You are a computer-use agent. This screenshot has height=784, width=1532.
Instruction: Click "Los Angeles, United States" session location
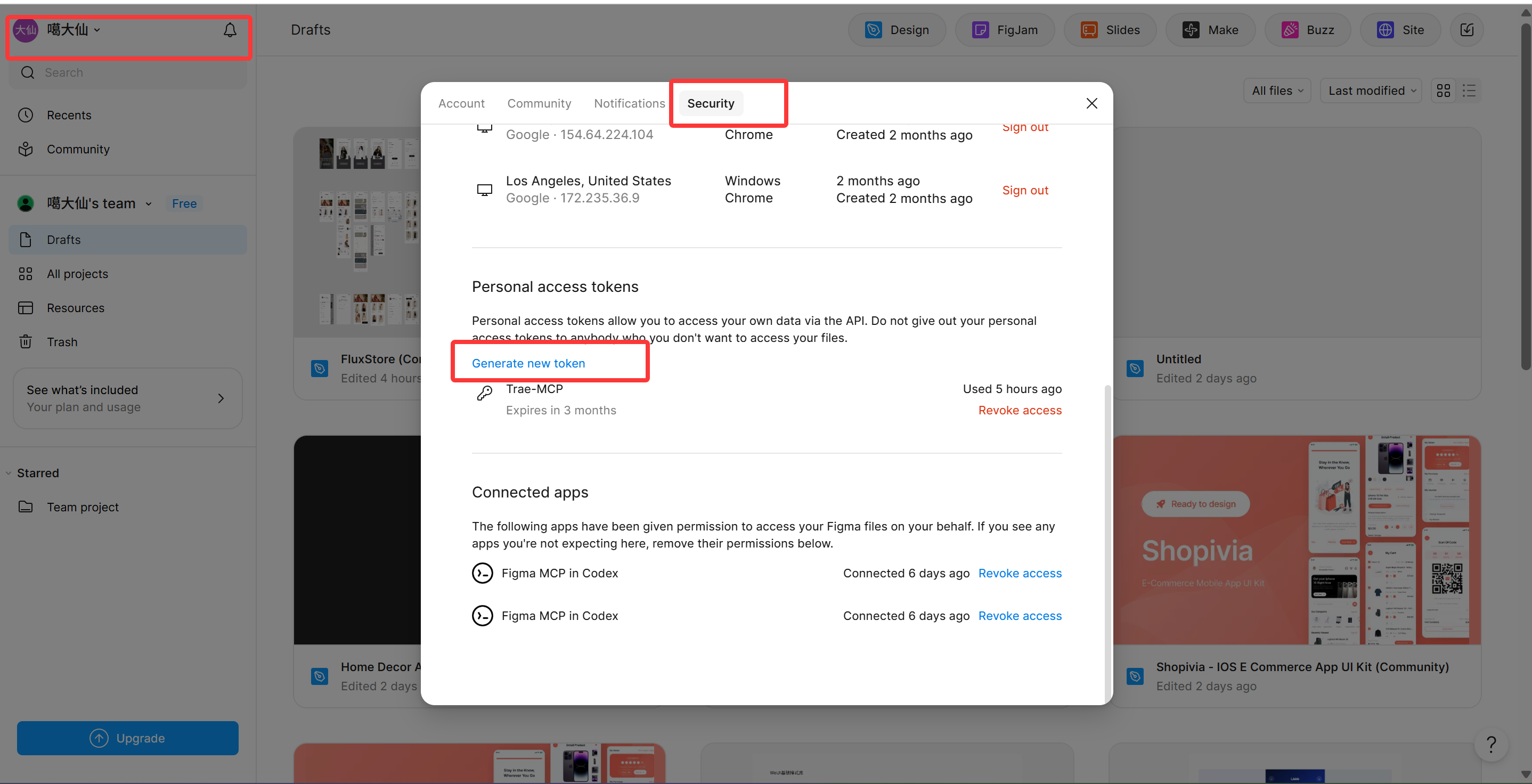588,181
